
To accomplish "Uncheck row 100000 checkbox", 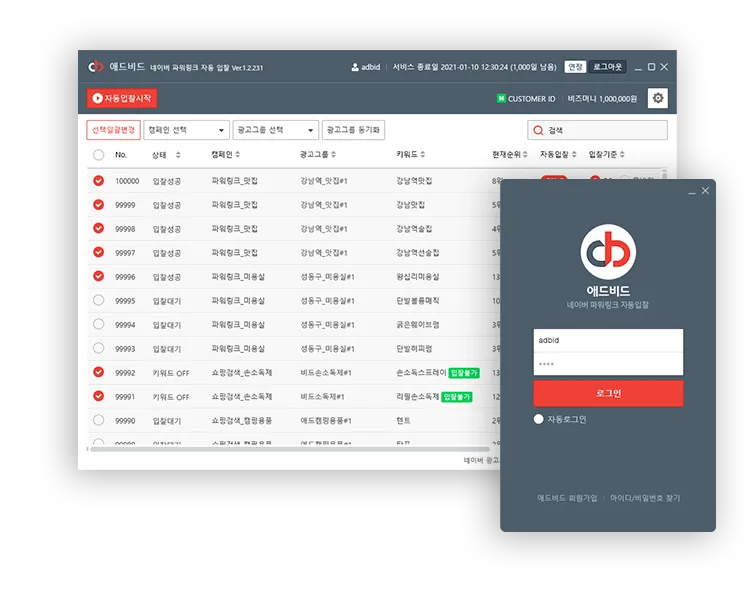I will click(x=99, y=180).
